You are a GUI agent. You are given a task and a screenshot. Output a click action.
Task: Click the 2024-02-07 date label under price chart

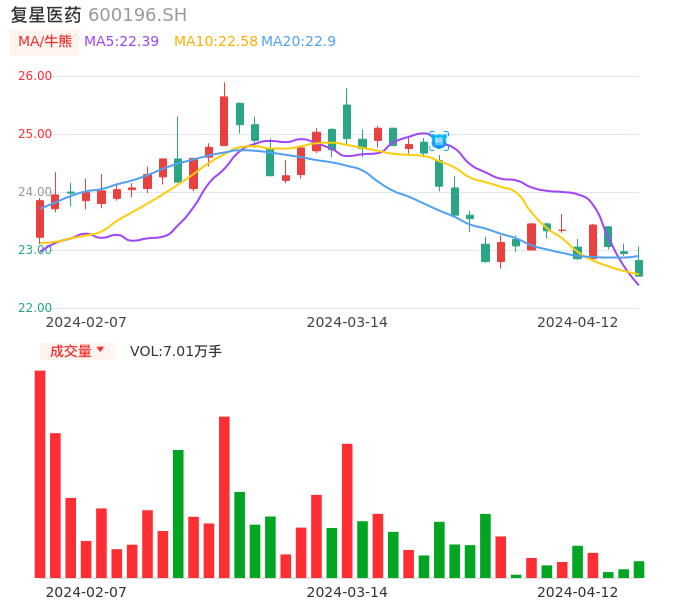86,322
